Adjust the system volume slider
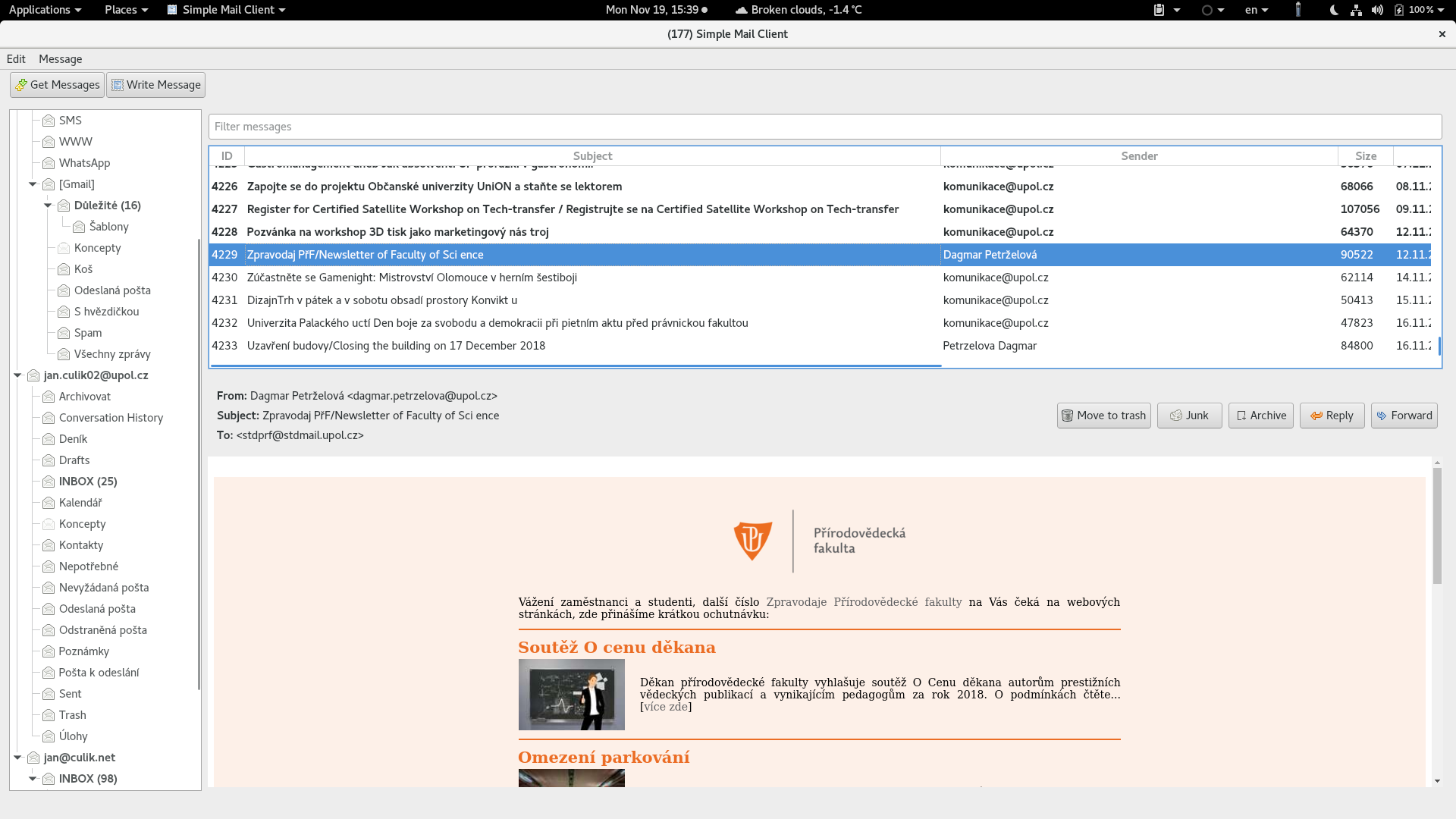The image size is (1456, 819). click(x=1377, y=9)
